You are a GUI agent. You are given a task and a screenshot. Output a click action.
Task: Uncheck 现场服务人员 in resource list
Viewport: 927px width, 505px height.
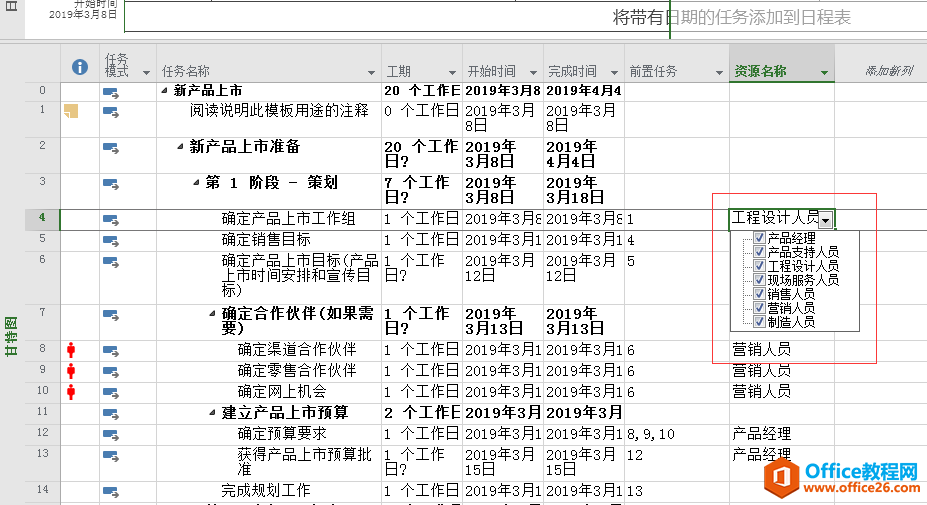(760, 280)
